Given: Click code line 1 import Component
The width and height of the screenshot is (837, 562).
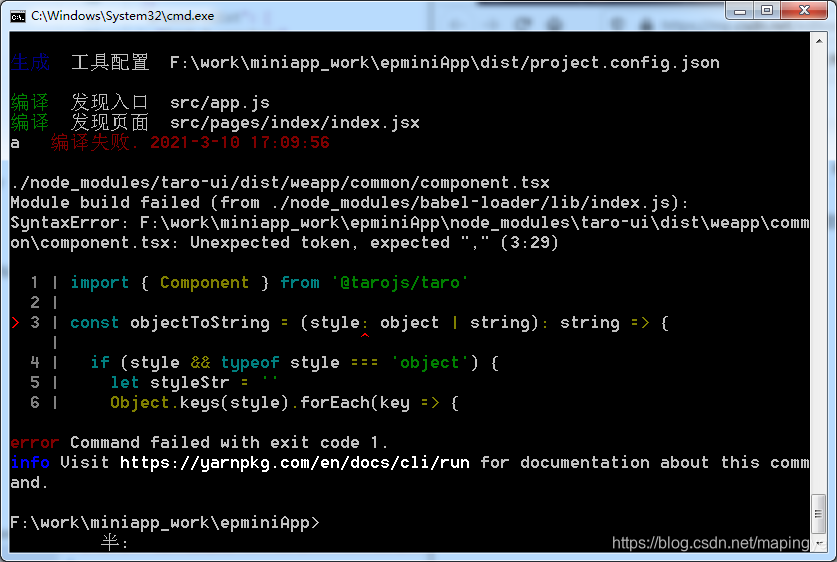Looking at the screenshot, I should (269, 283).
